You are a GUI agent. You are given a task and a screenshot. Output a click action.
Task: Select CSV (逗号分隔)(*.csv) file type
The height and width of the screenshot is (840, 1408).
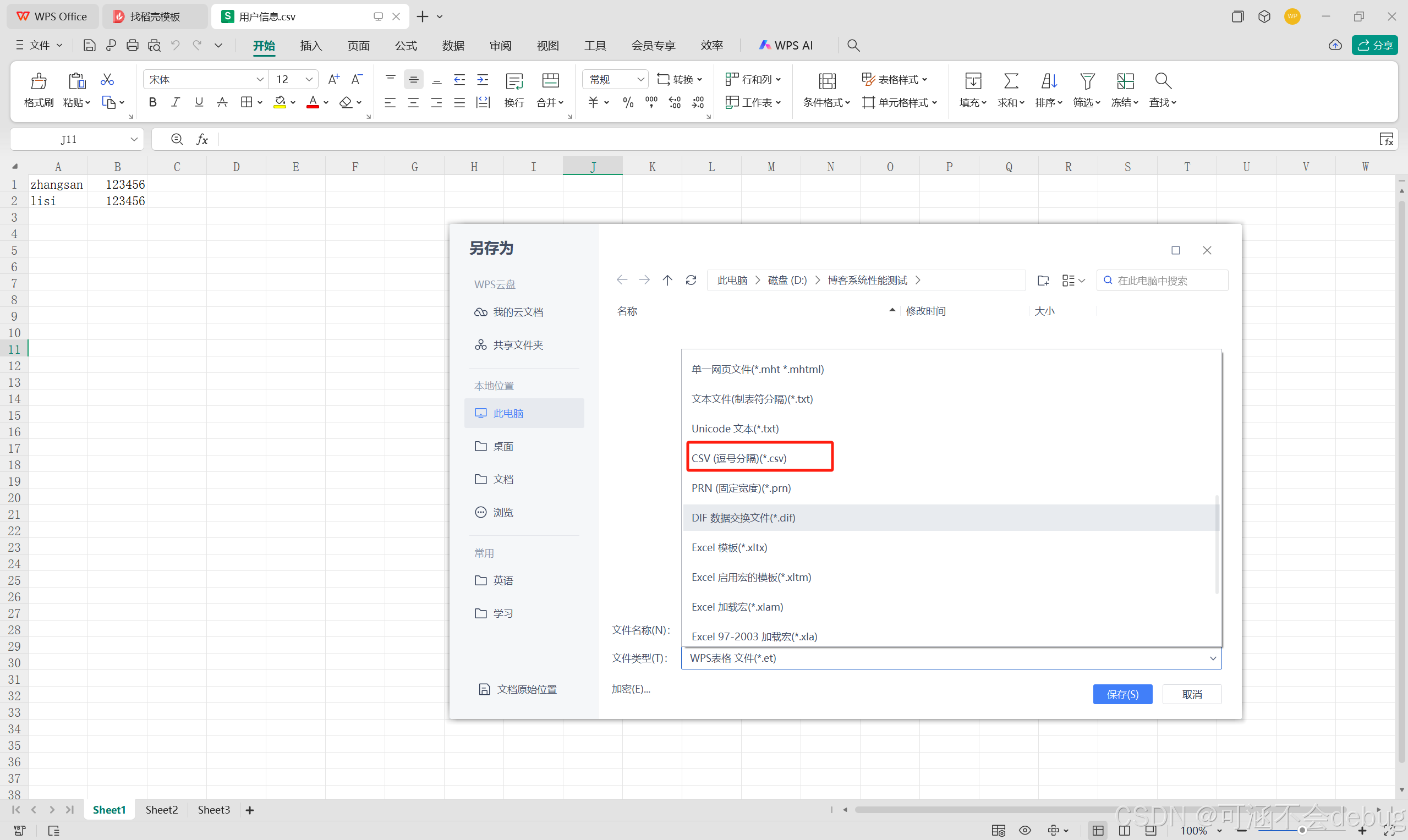click(x=739, y=458)
